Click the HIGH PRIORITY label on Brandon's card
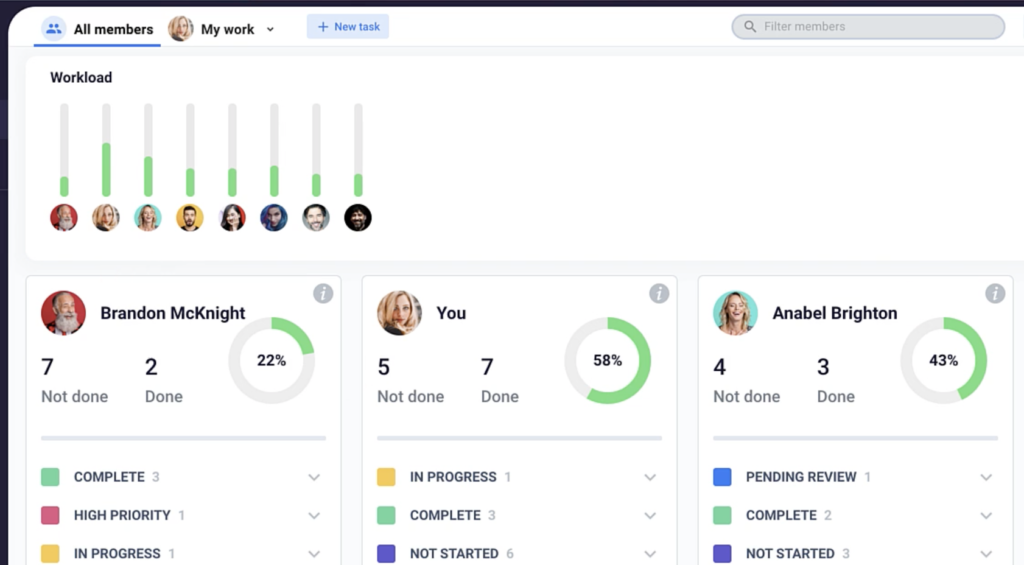 coord(122,515)
